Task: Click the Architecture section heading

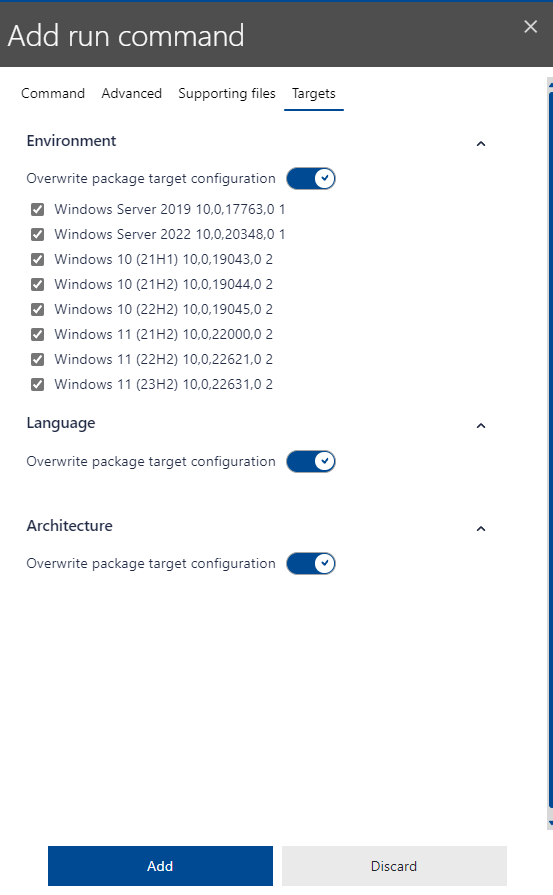Action: point(70,526)
